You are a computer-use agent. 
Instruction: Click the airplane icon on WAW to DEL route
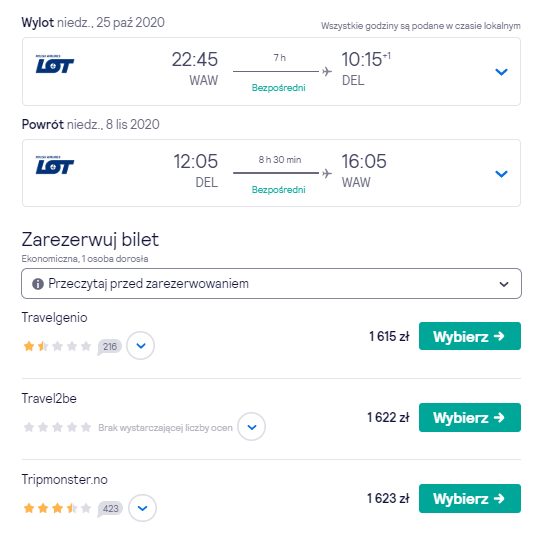click(x=327, y=71)
